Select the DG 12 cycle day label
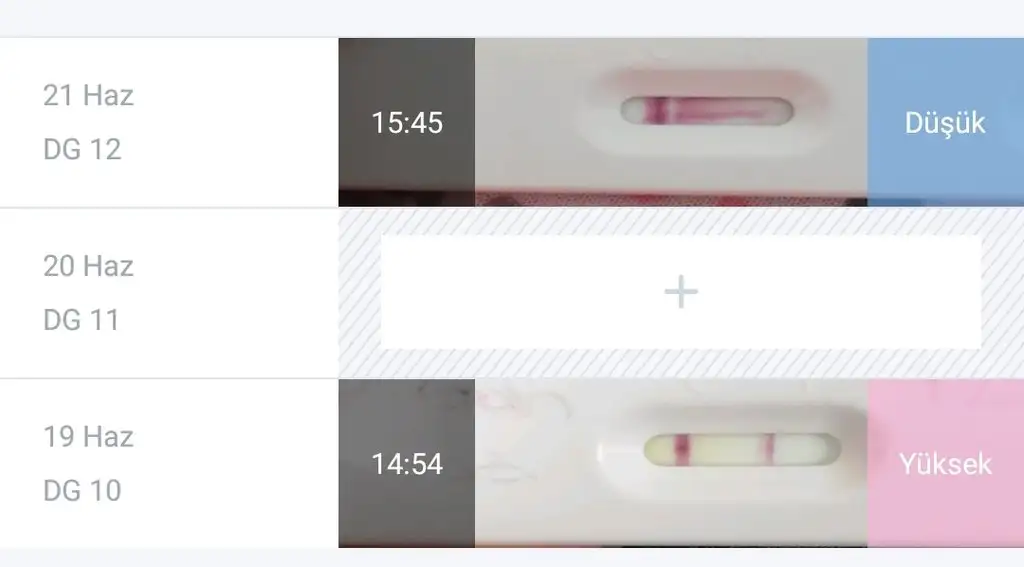Image resolution: width=1024 pixels, height=567 pixels. [82, 150]
